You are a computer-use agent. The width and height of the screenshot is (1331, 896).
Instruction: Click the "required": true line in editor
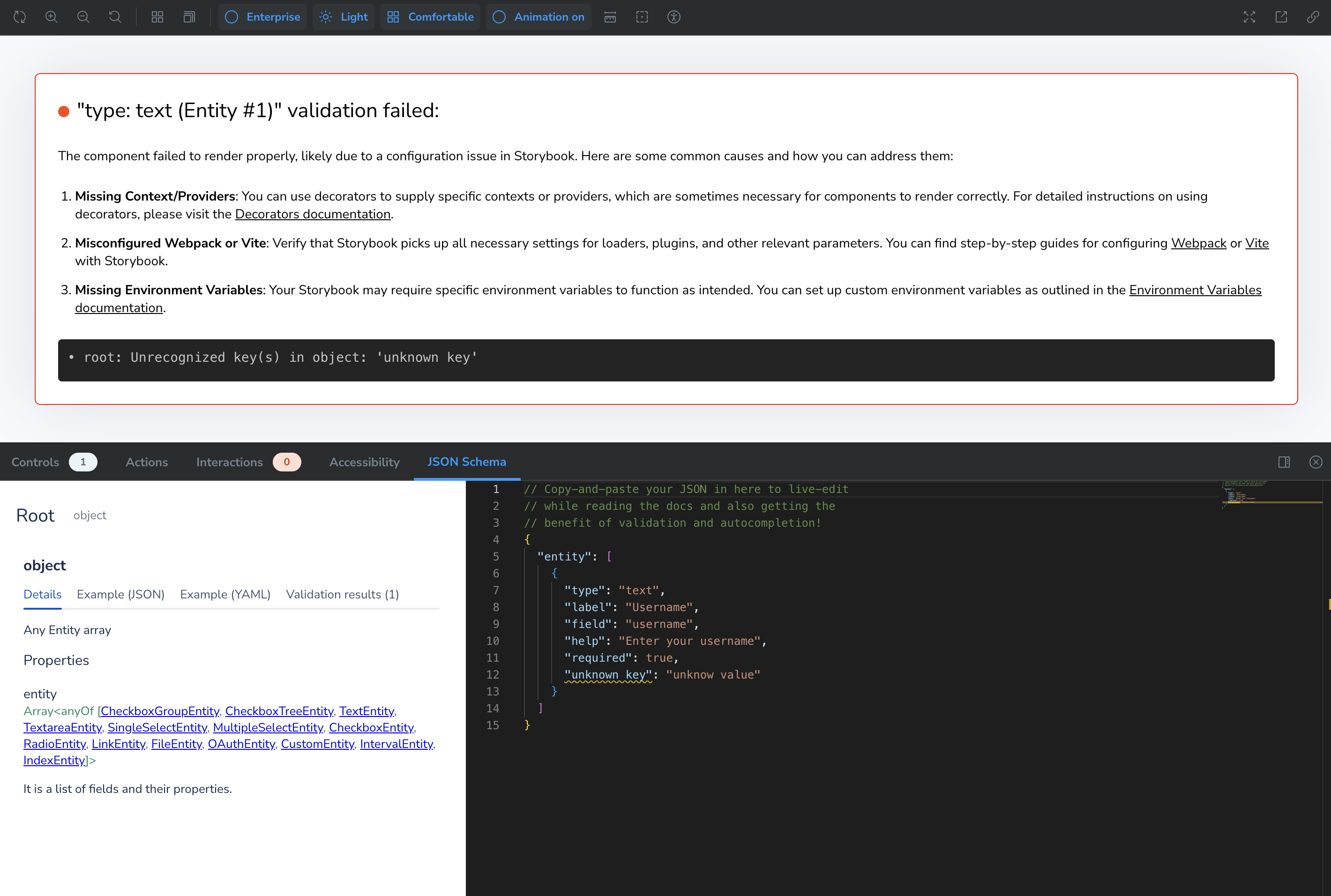(x=621, y=658)
